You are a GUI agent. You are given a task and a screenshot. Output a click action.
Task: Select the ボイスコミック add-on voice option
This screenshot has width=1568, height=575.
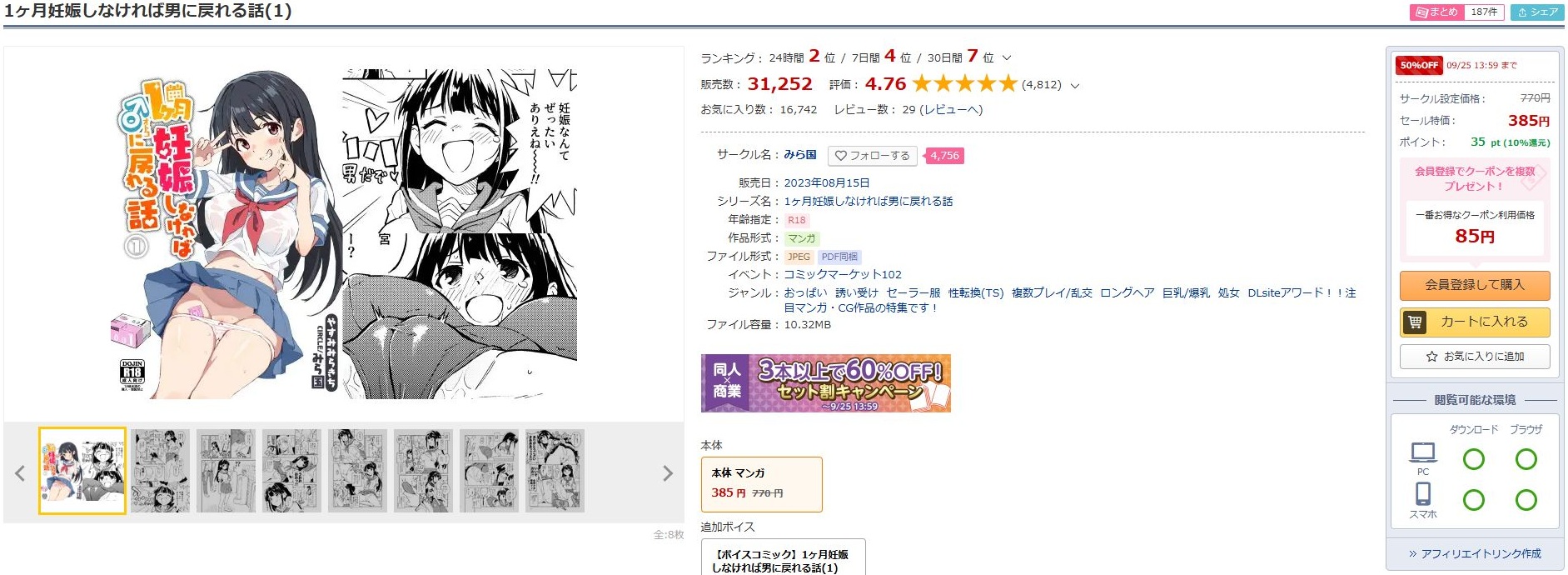(x=783, y=557)
